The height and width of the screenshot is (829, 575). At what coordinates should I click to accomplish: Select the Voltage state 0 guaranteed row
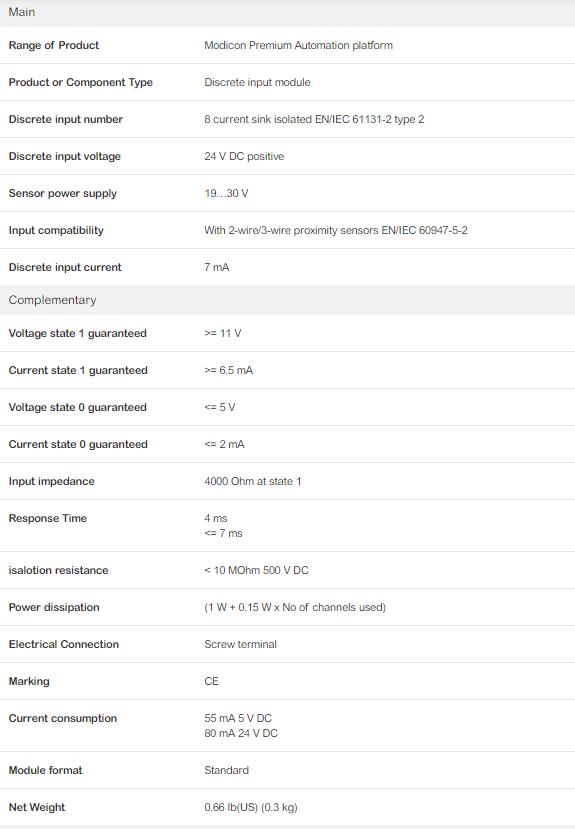(288, 408)
